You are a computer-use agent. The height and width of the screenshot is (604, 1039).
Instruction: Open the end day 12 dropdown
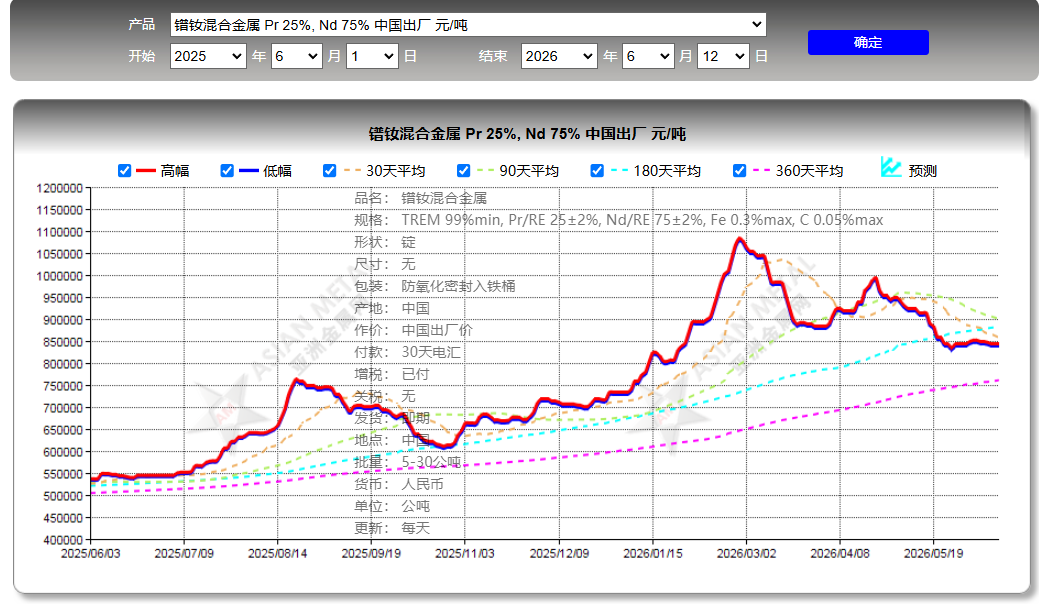pyautogui.click(x=724, y=56)
